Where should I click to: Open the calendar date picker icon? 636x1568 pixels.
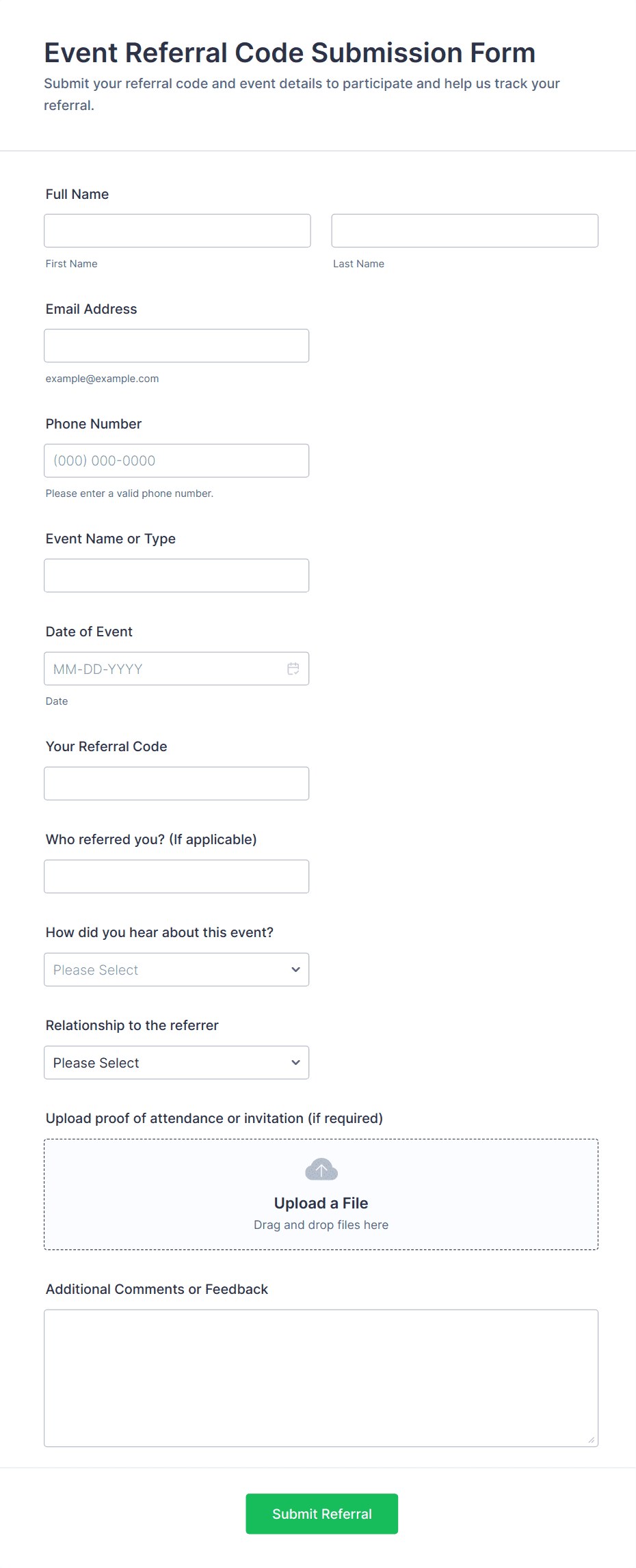pyautogui.click(x=293, y=668)
